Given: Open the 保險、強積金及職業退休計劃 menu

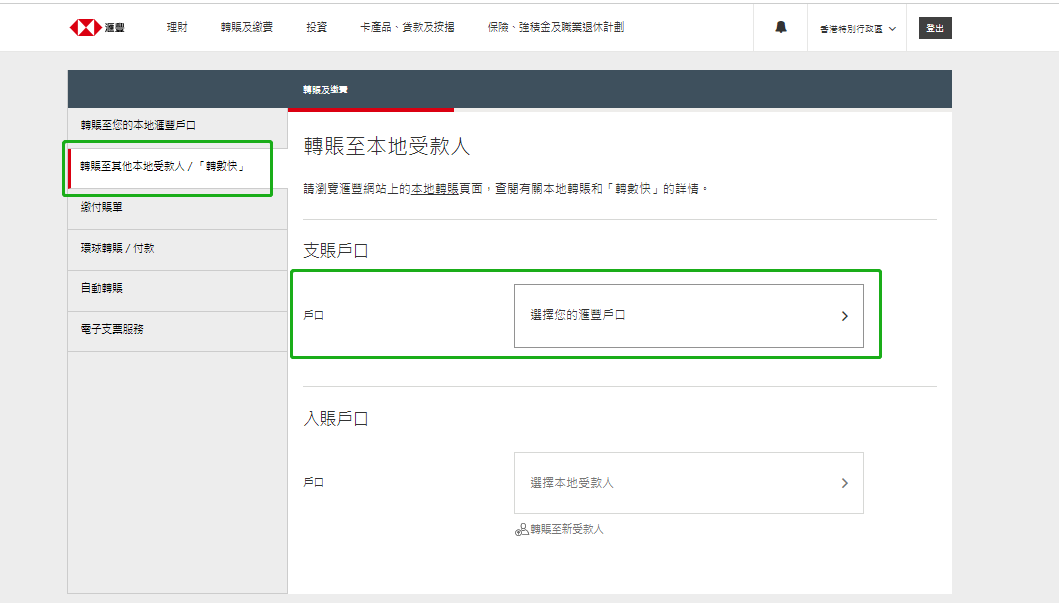Looking at the screenshot, I should pos(555,27).
